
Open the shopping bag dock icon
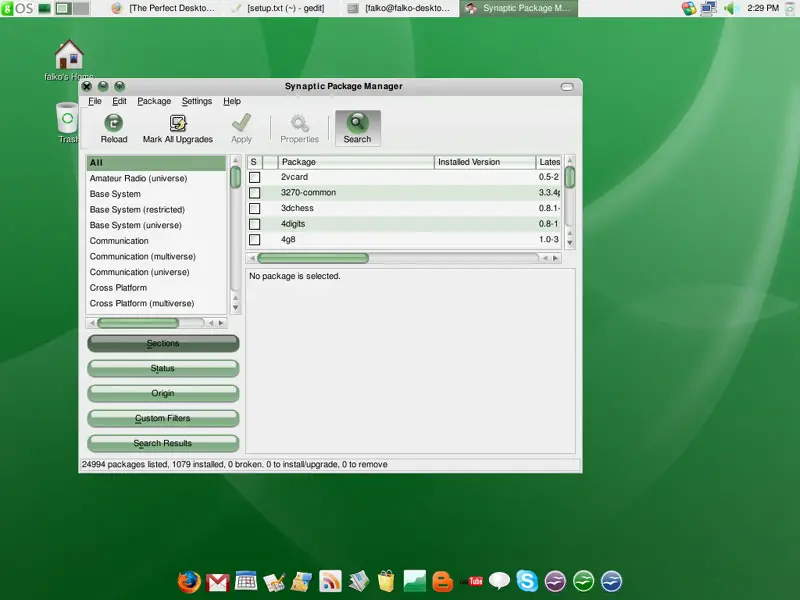coord(386,581)
